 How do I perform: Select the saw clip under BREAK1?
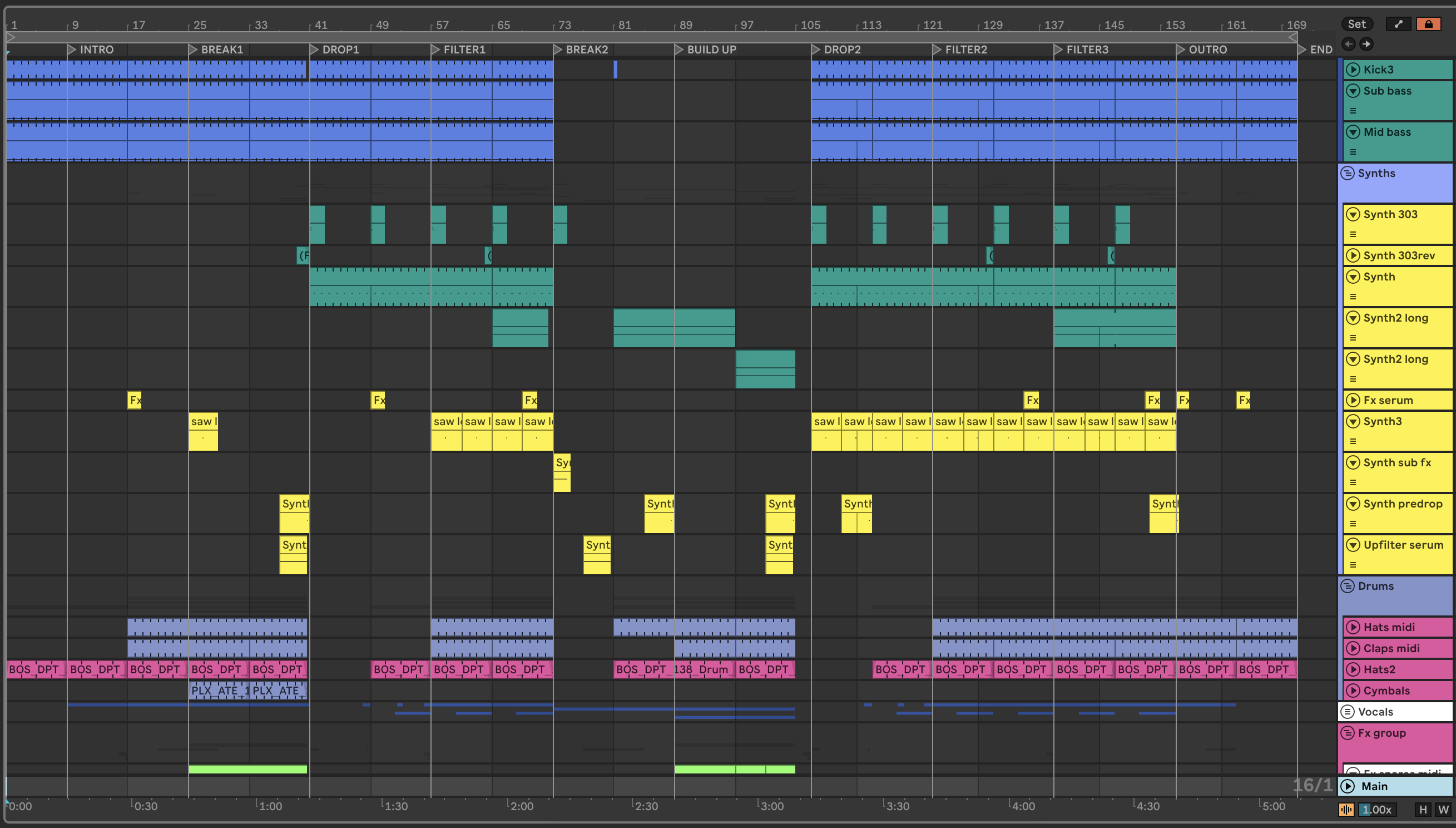click(203, 432)
